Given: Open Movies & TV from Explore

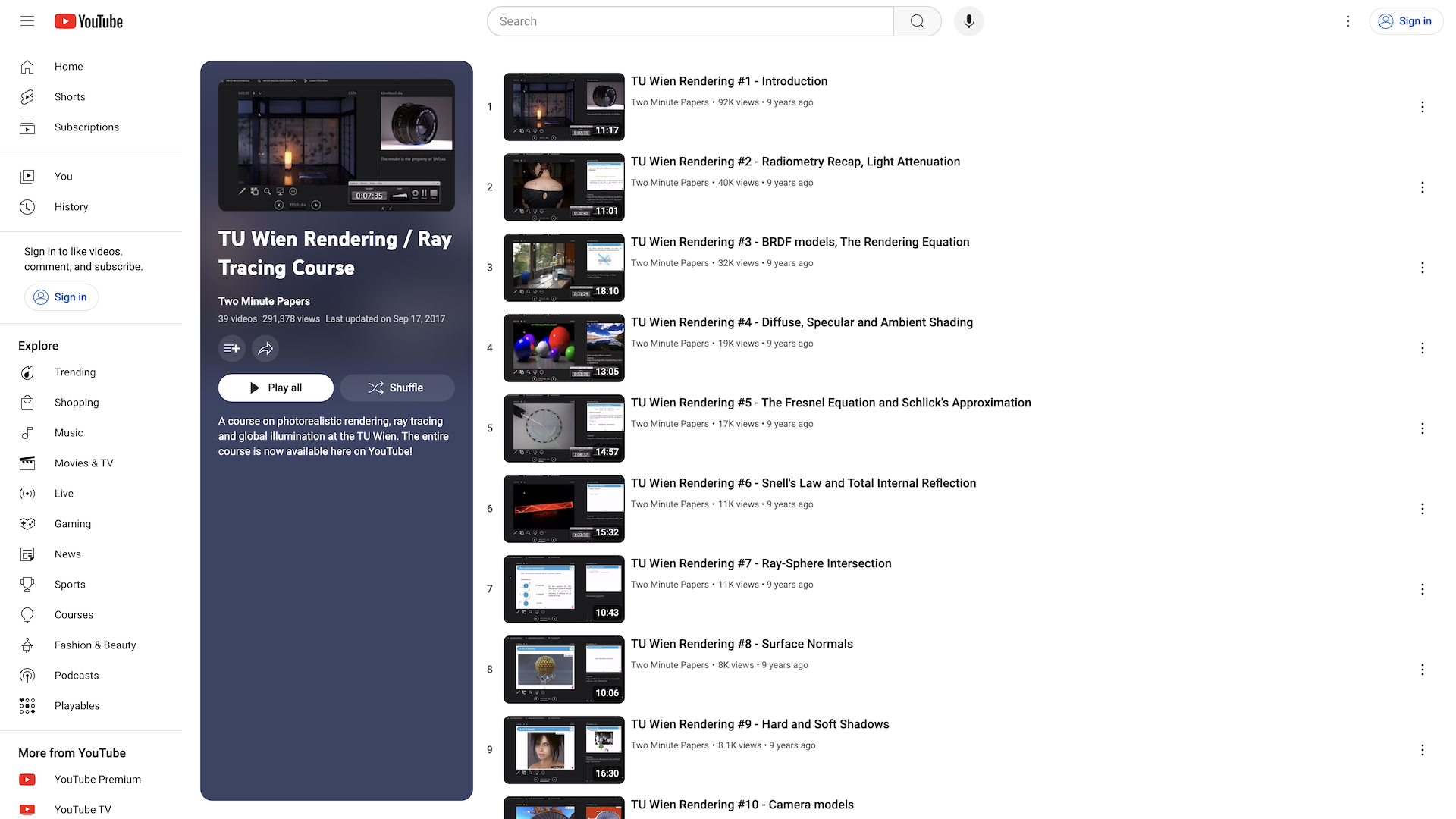Looking at the screenshot, I should click(91, 463).
